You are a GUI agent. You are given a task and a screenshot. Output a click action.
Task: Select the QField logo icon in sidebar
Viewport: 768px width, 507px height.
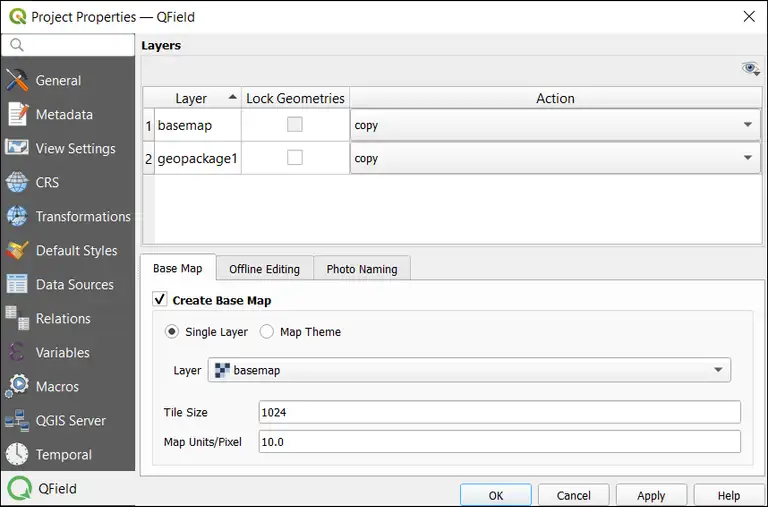[19, 488]
